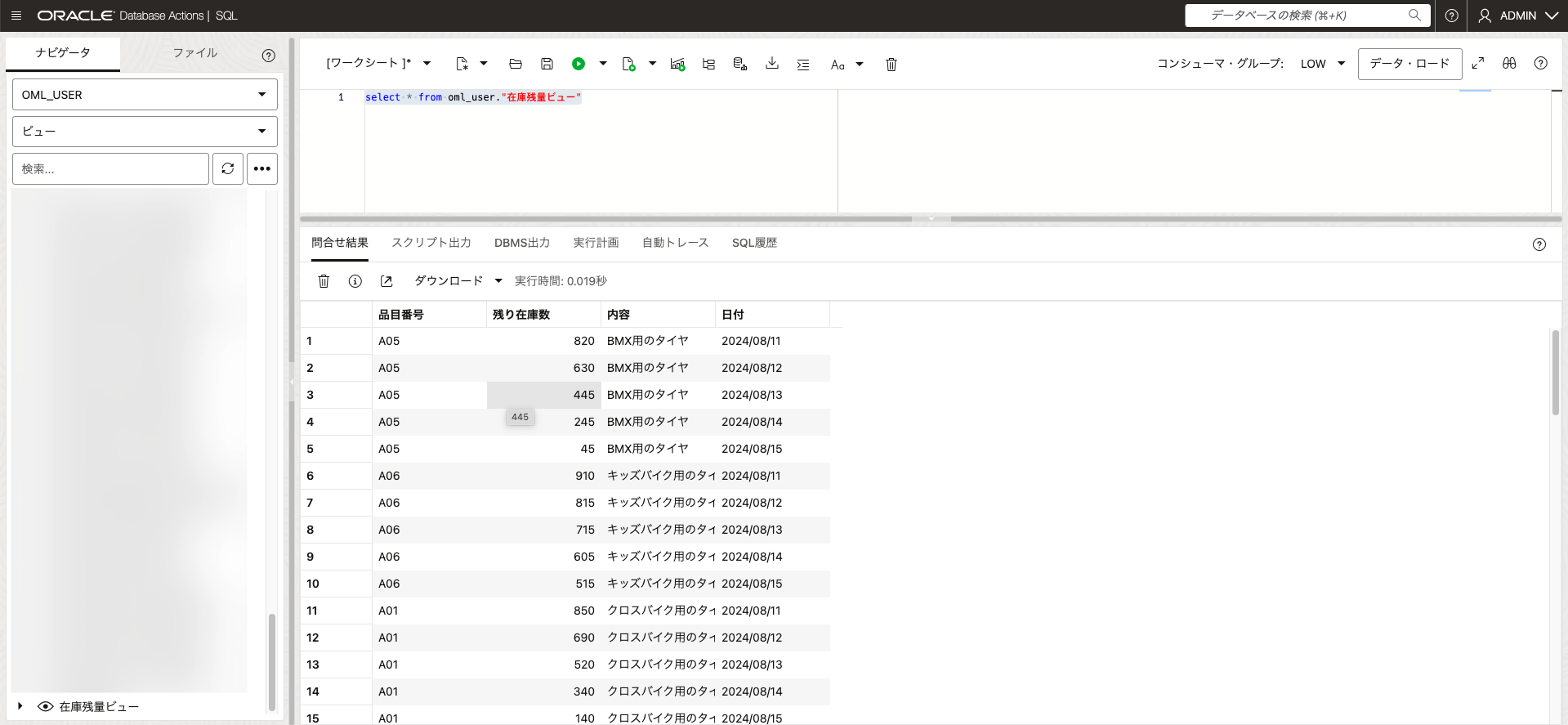Click the データベースの検索 search box

point(1307,16)
